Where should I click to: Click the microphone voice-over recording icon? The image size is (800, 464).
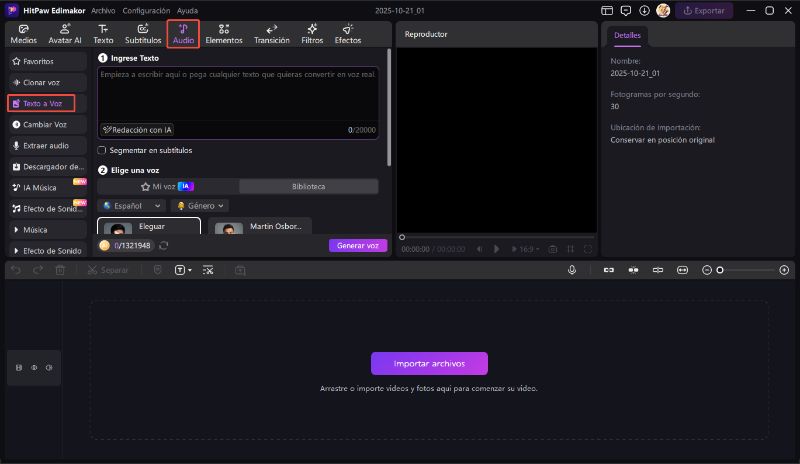(x=572, y=270)
